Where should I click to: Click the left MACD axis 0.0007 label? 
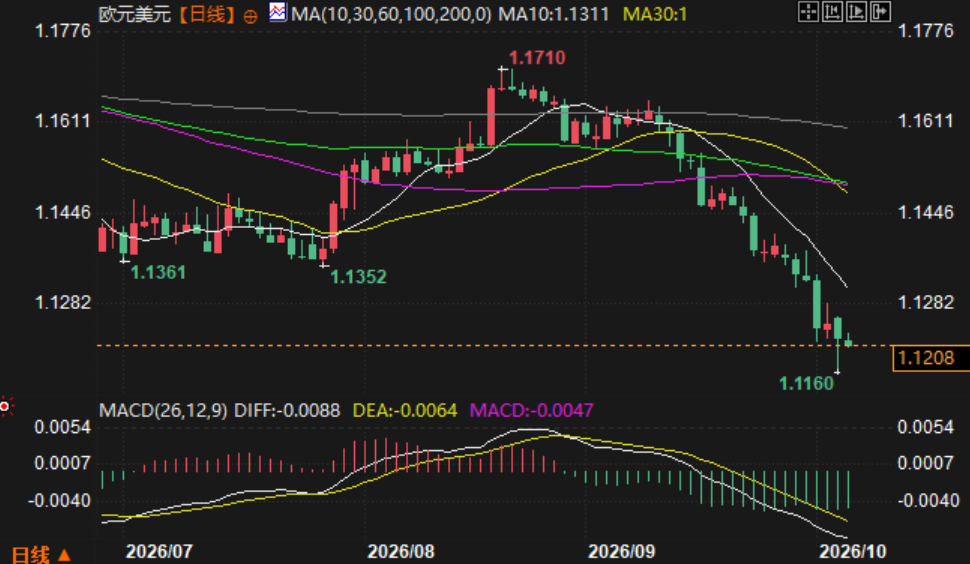62,463
